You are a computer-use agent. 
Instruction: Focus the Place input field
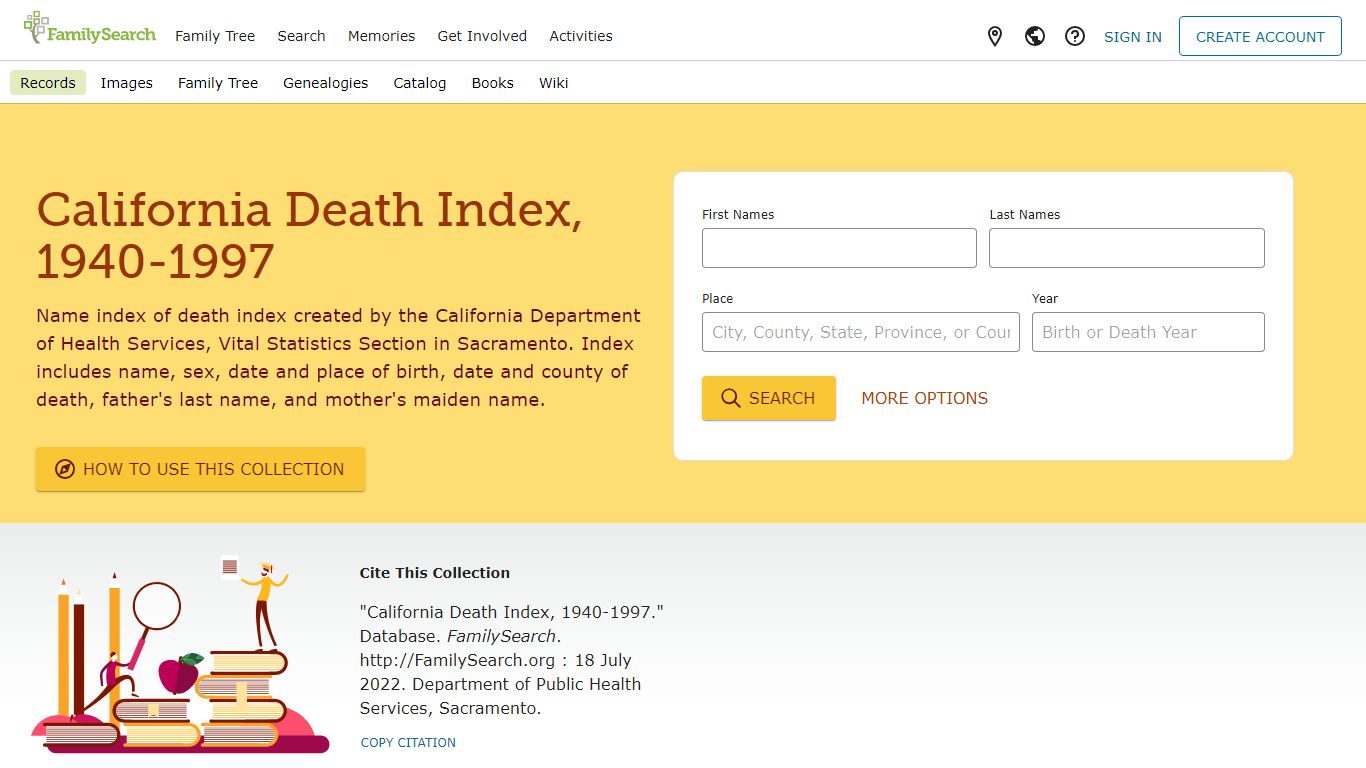click(x=861, y=332)
